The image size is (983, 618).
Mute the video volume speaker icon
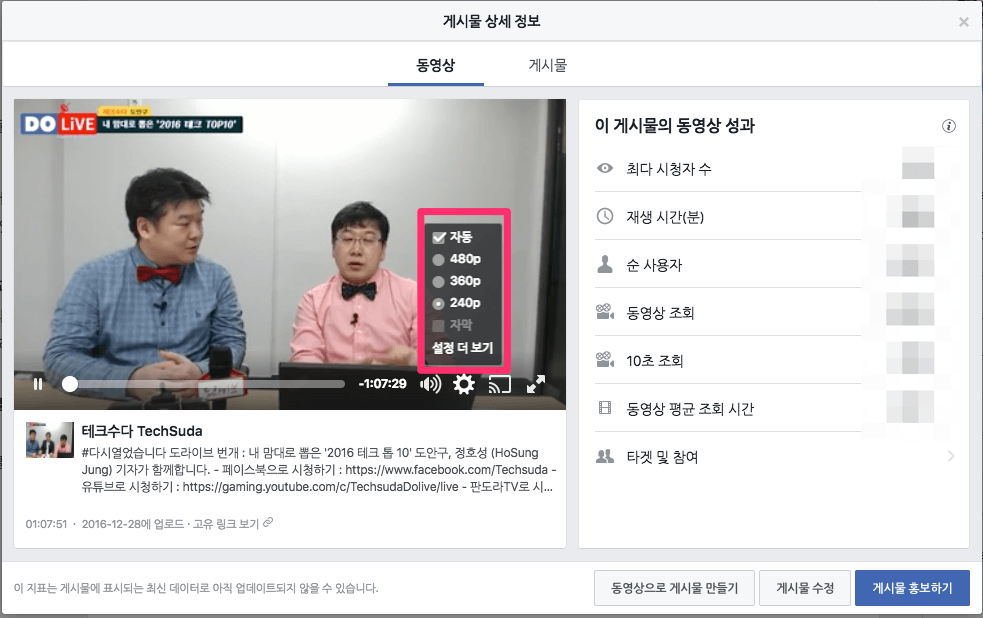point(431,384)
